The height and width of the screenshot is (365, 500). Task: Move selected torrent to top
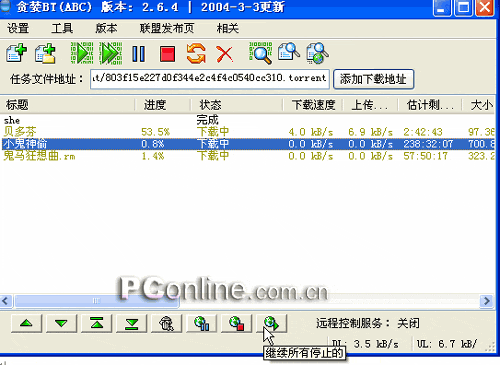96,323
